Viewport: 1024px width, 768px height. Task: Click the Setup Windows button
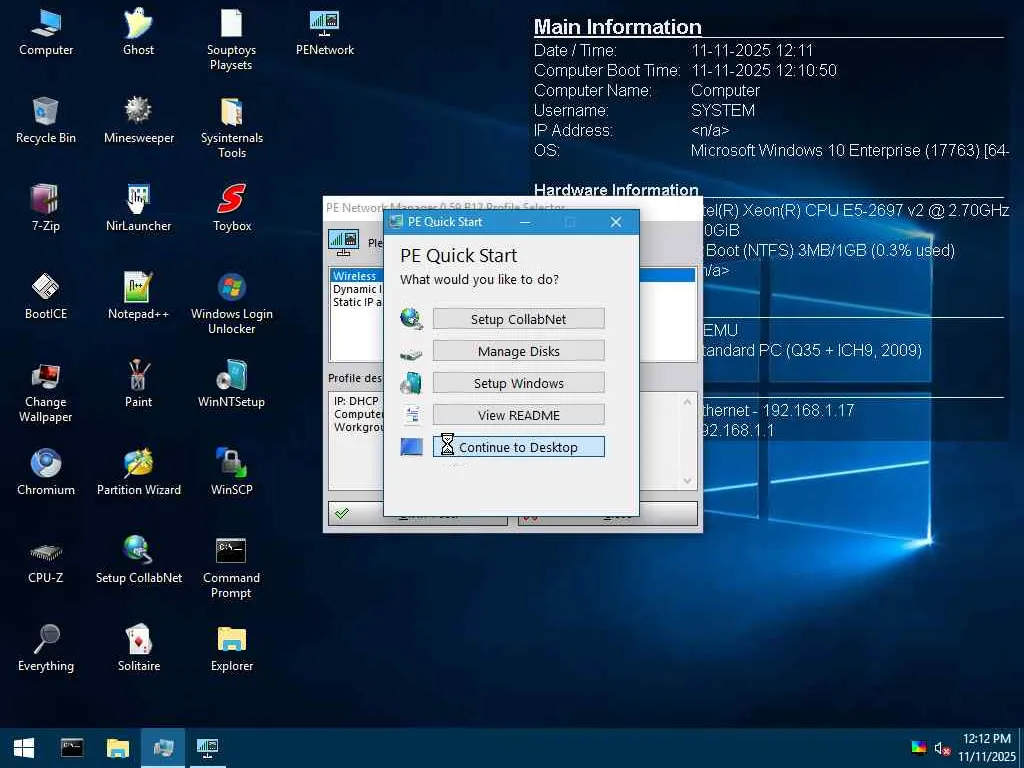pyautogui.click(x=519, y=383)
